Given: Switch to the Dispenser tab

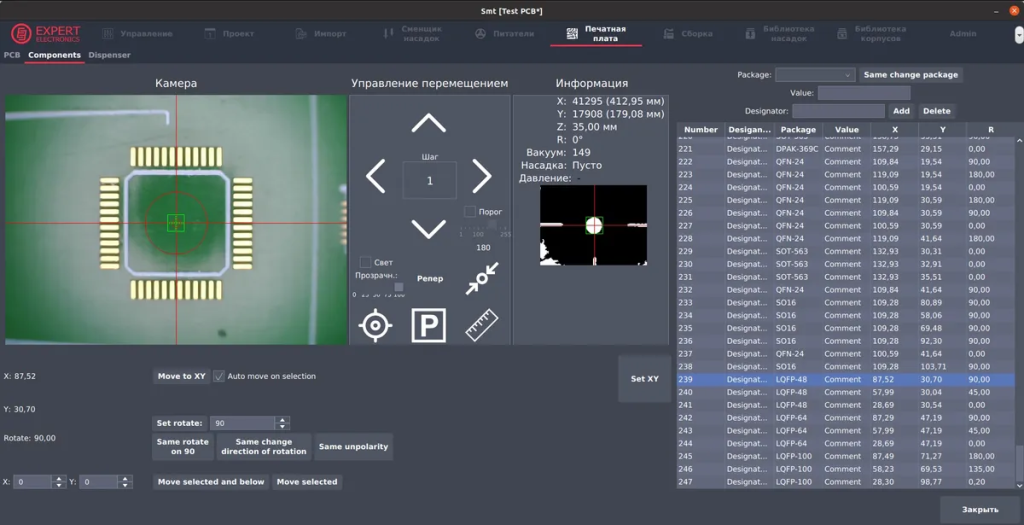Looking at the screenshot, I should pyautogui.click(x=109, y=55).
